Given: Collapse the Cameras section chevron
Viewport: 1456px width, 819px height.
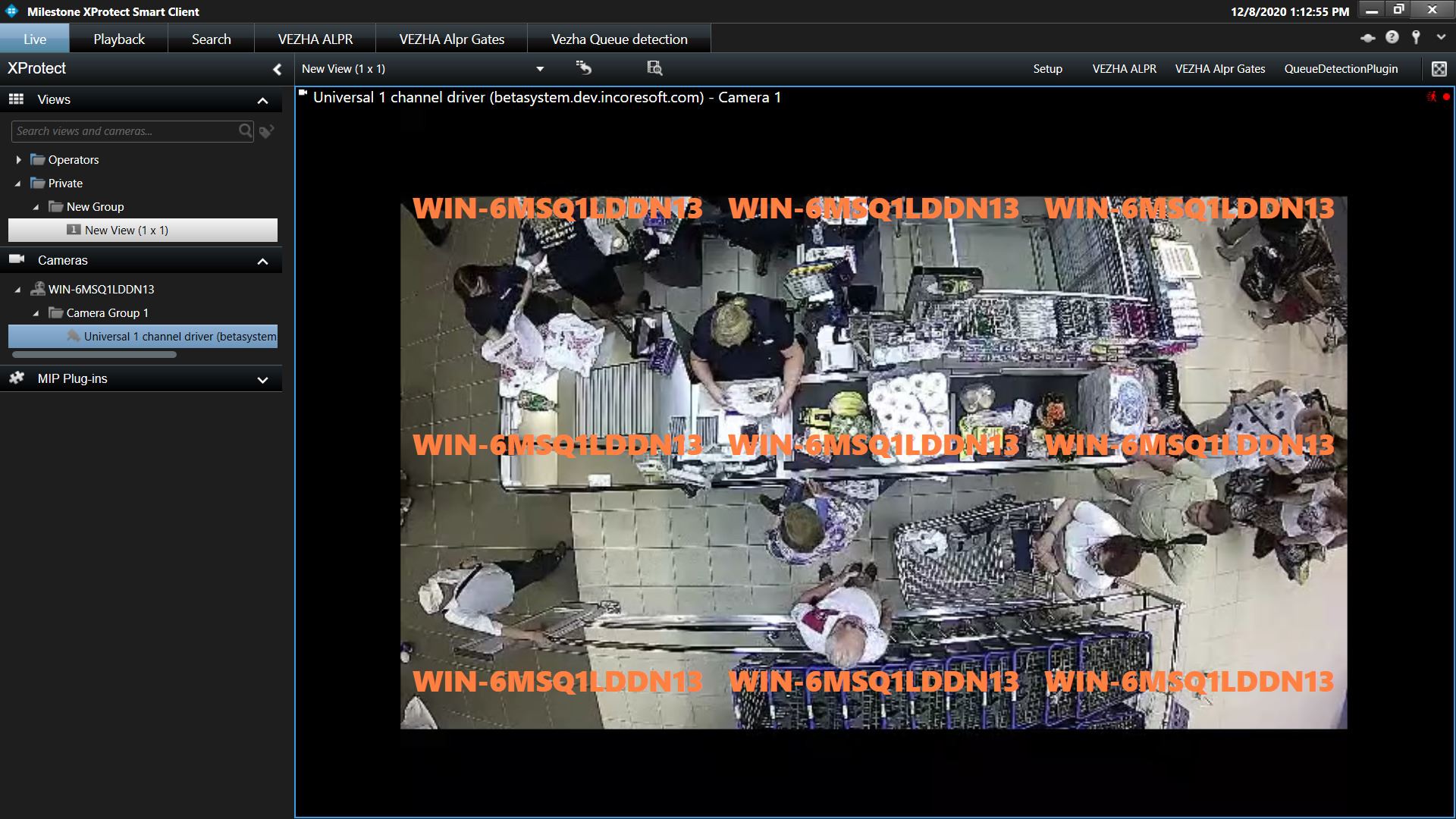Looking at the screenshot, I should (262, 261).
